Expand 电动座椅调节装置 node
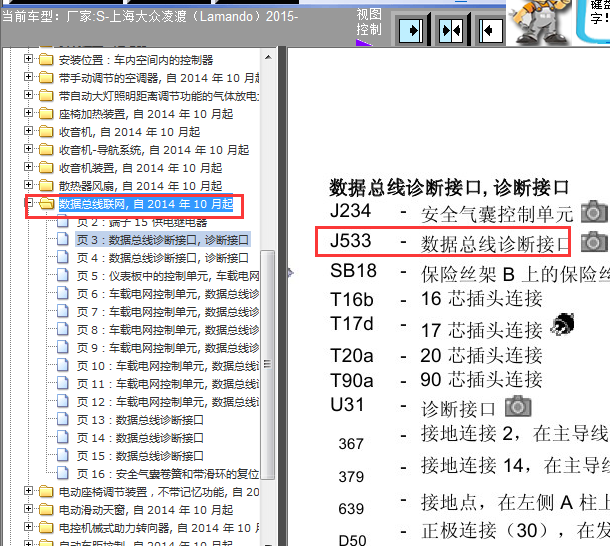 (x=28, y=491)
